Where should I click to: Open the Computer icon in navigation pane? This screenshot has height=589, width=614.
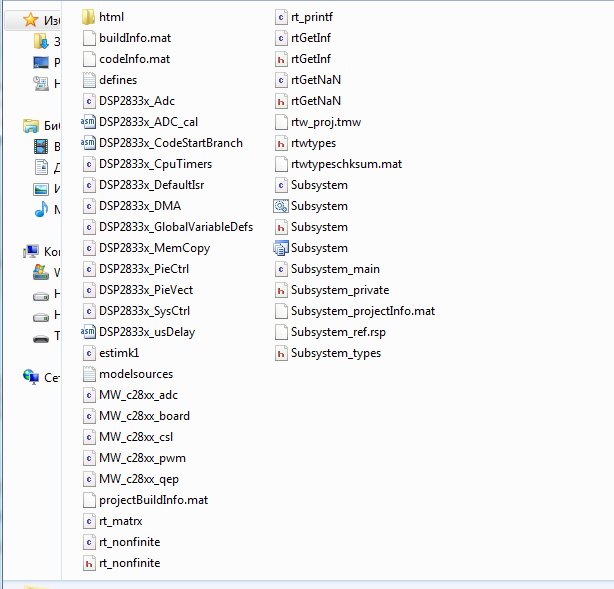click(x=31, y=251)
